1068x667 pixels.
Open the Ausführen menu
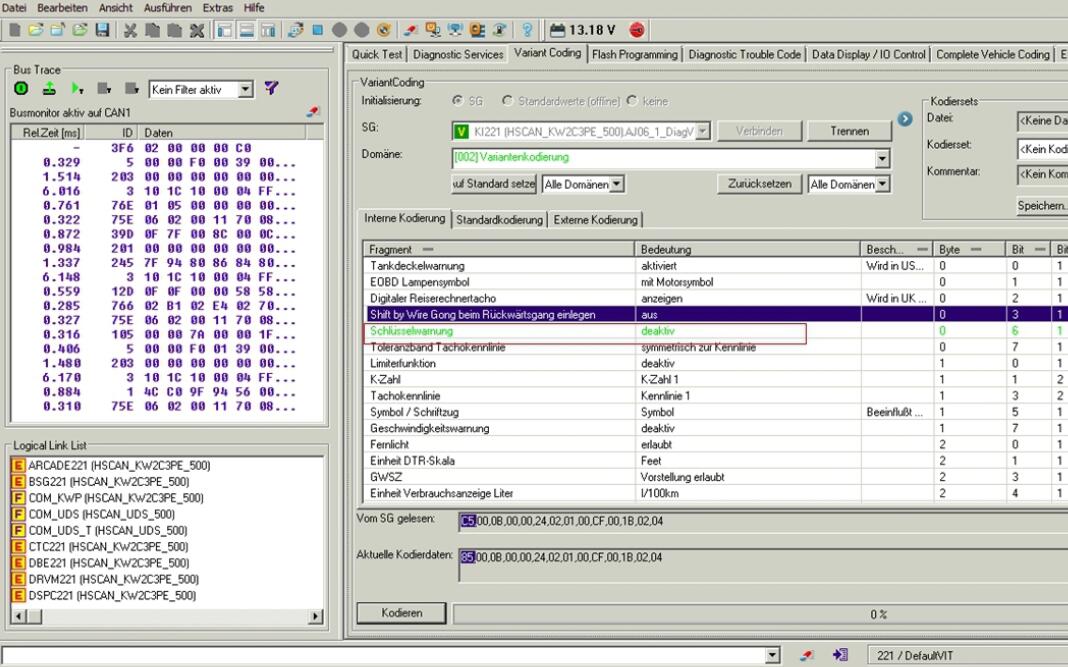(x=168, y=7)
